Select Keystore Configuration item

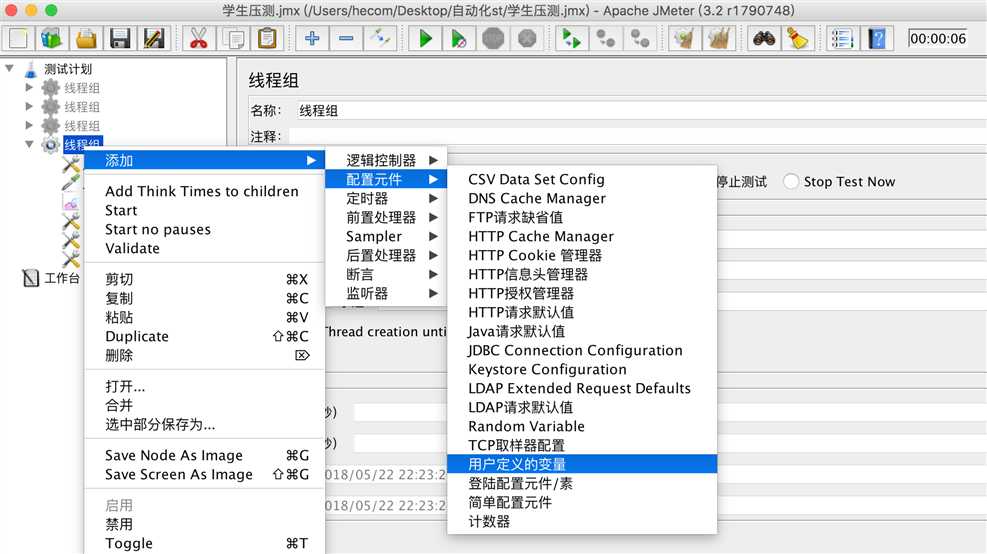(x=582, y=369)
